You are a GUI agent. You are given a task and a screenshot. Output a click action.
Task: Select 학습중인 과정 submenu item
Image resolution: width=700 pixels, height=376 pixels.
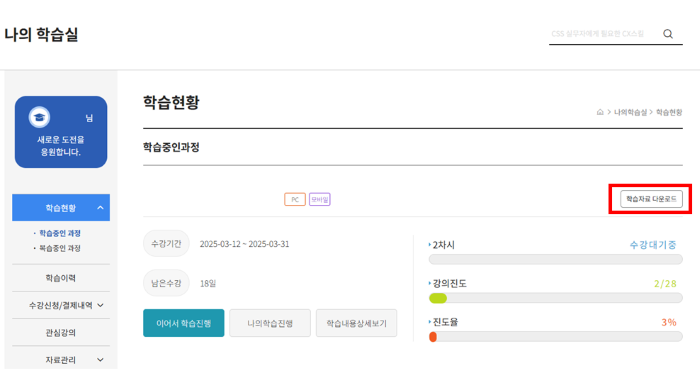(60, 233)
